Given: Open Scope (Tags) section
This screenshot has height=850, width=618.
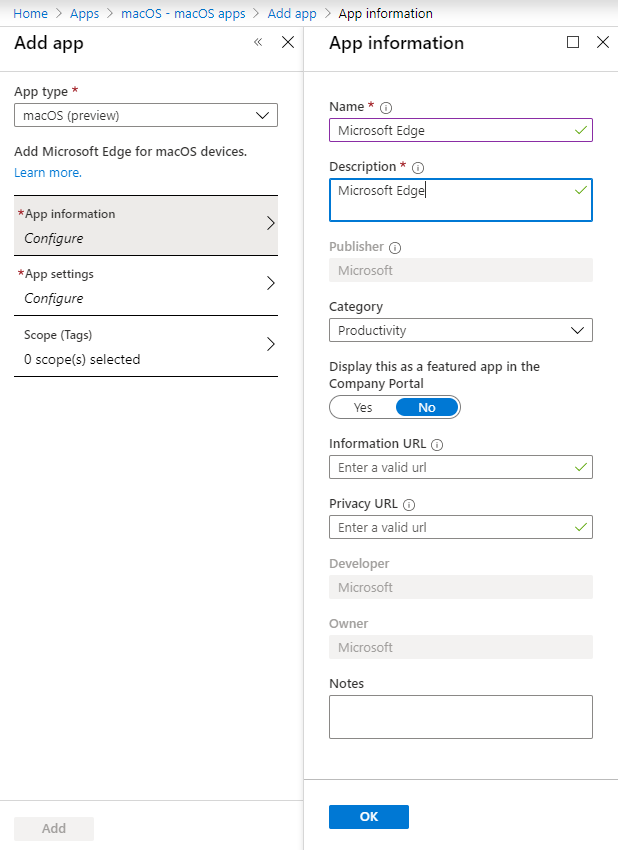Looking at the screenshot, I should (x=146, y=346).
